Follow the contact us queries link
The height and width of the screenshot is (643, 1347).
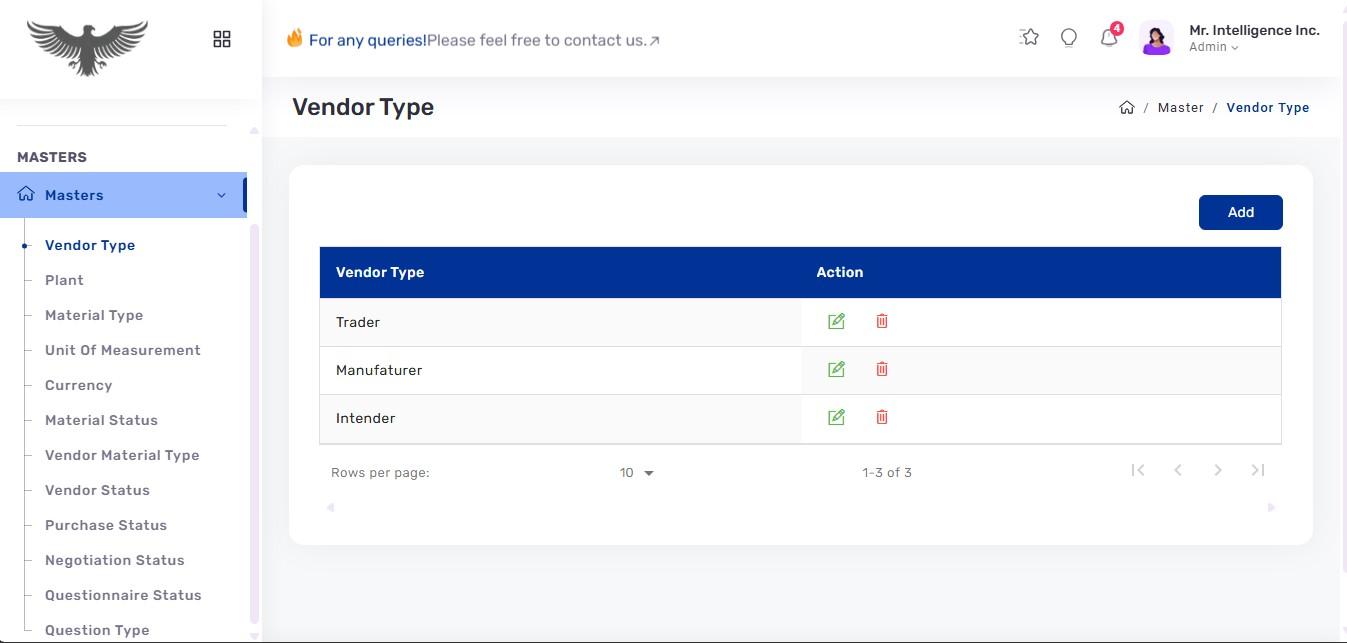(x=485, y=40)
